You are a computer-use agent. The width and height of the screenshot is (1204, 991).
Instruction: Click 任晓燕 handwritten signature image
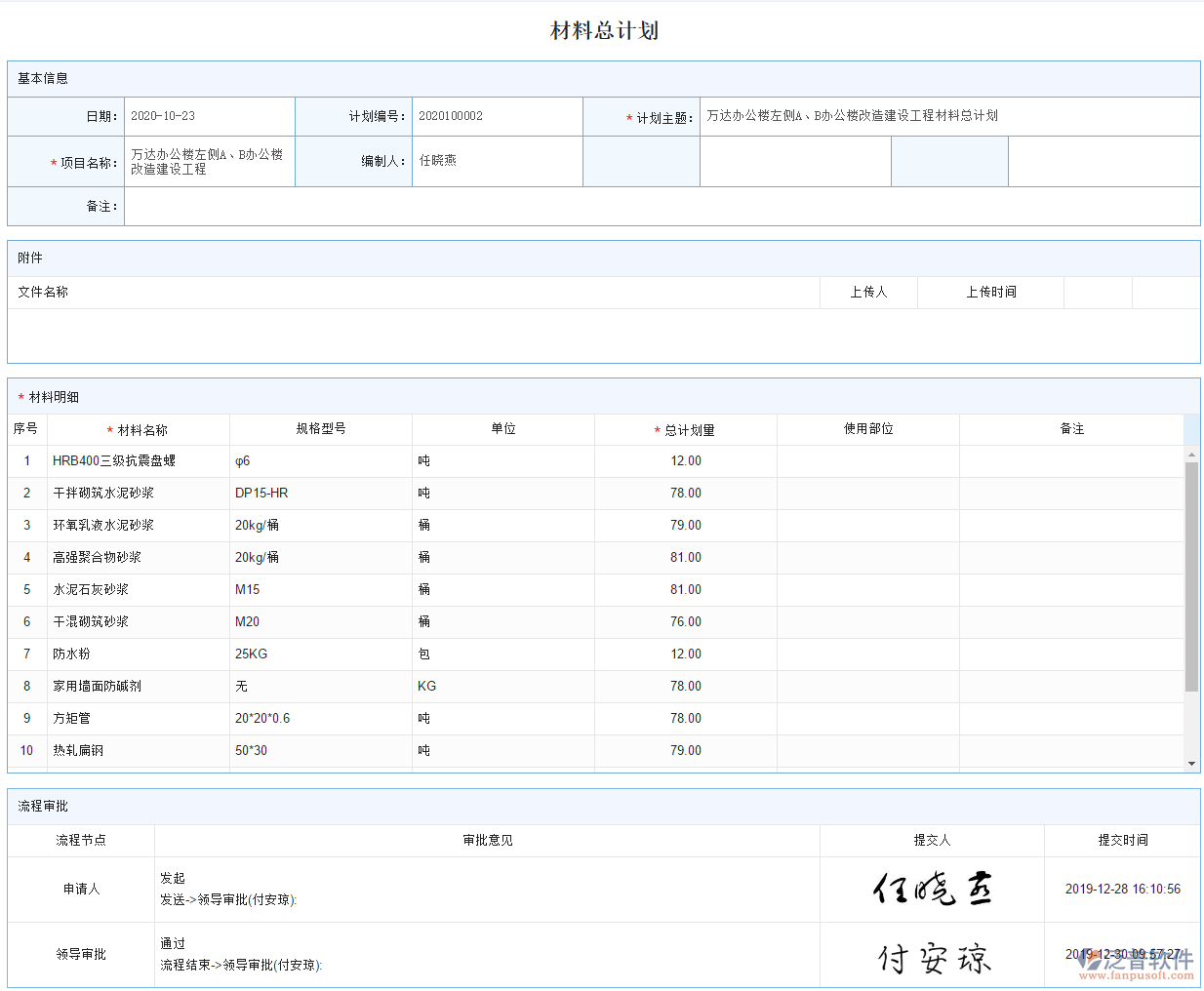tap(932, 889)
